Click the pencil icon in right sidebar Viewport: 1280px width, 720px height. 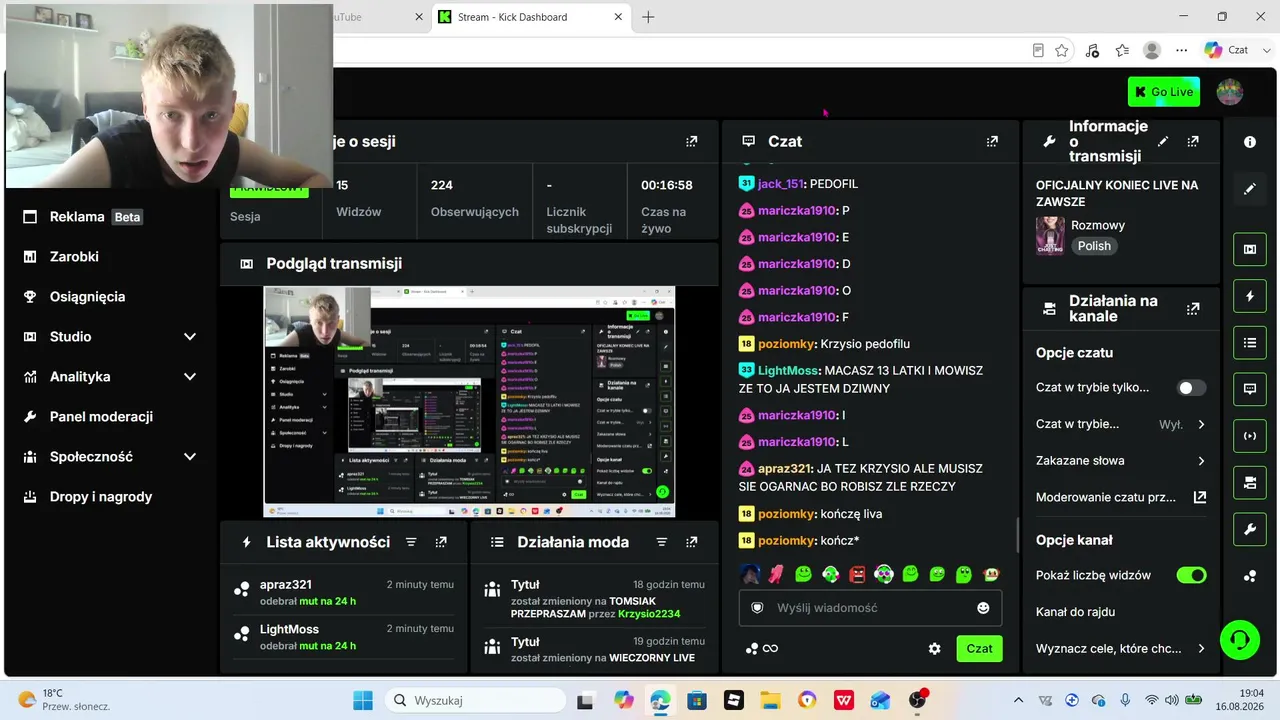[x=1250, y=189]
